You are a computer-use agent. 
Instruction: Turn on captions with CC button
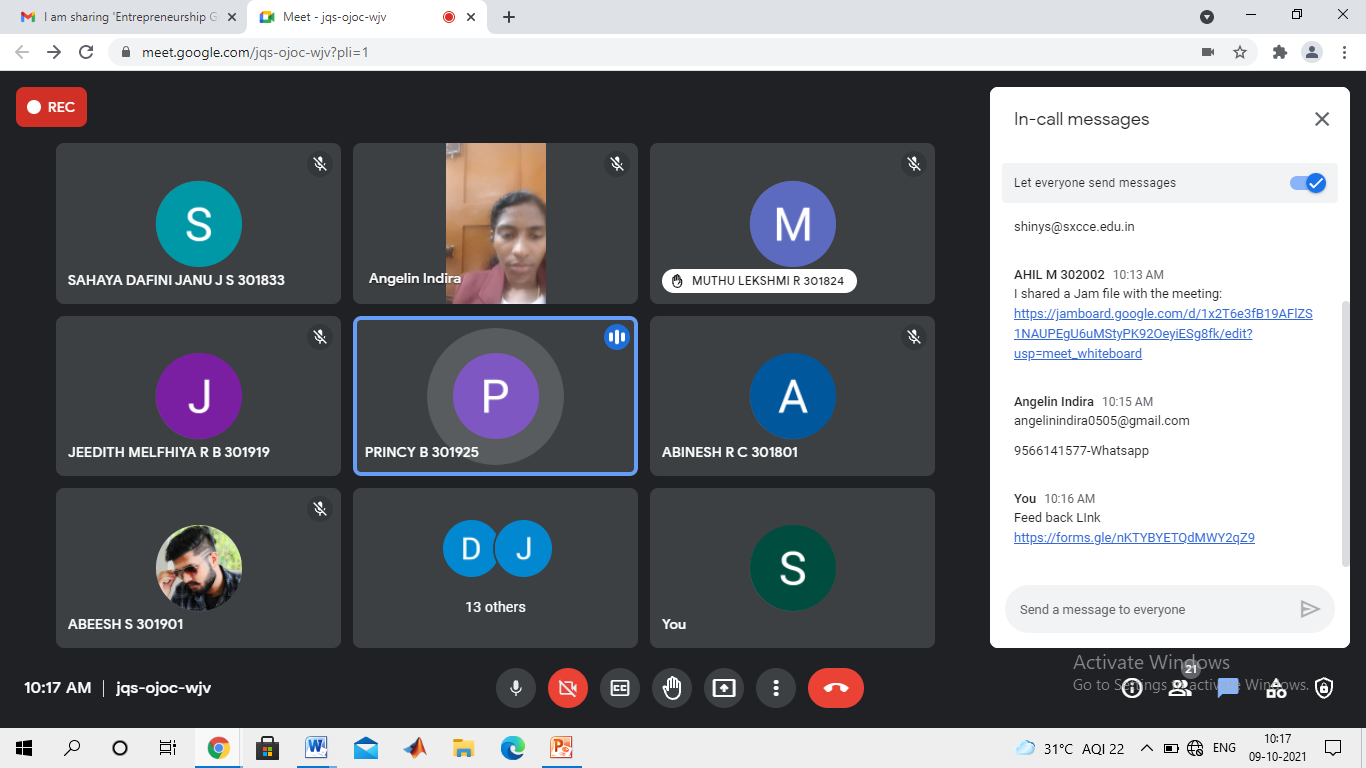click(x=620, y=688)
